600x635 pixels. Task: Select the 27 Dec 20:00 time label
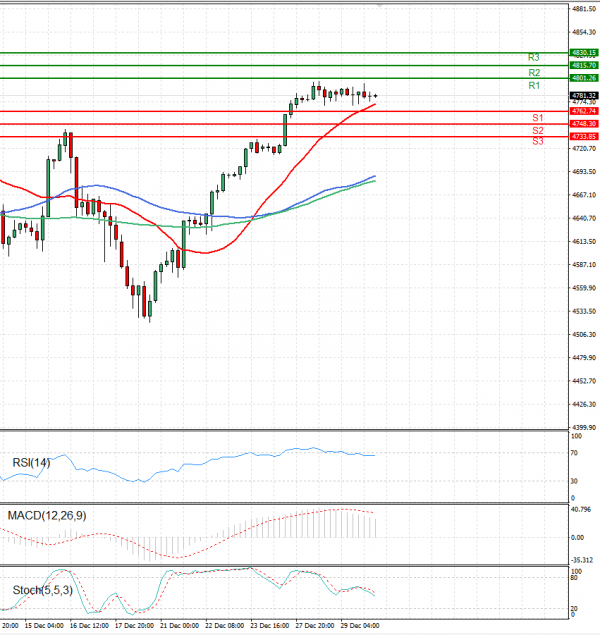pos(315,625)
